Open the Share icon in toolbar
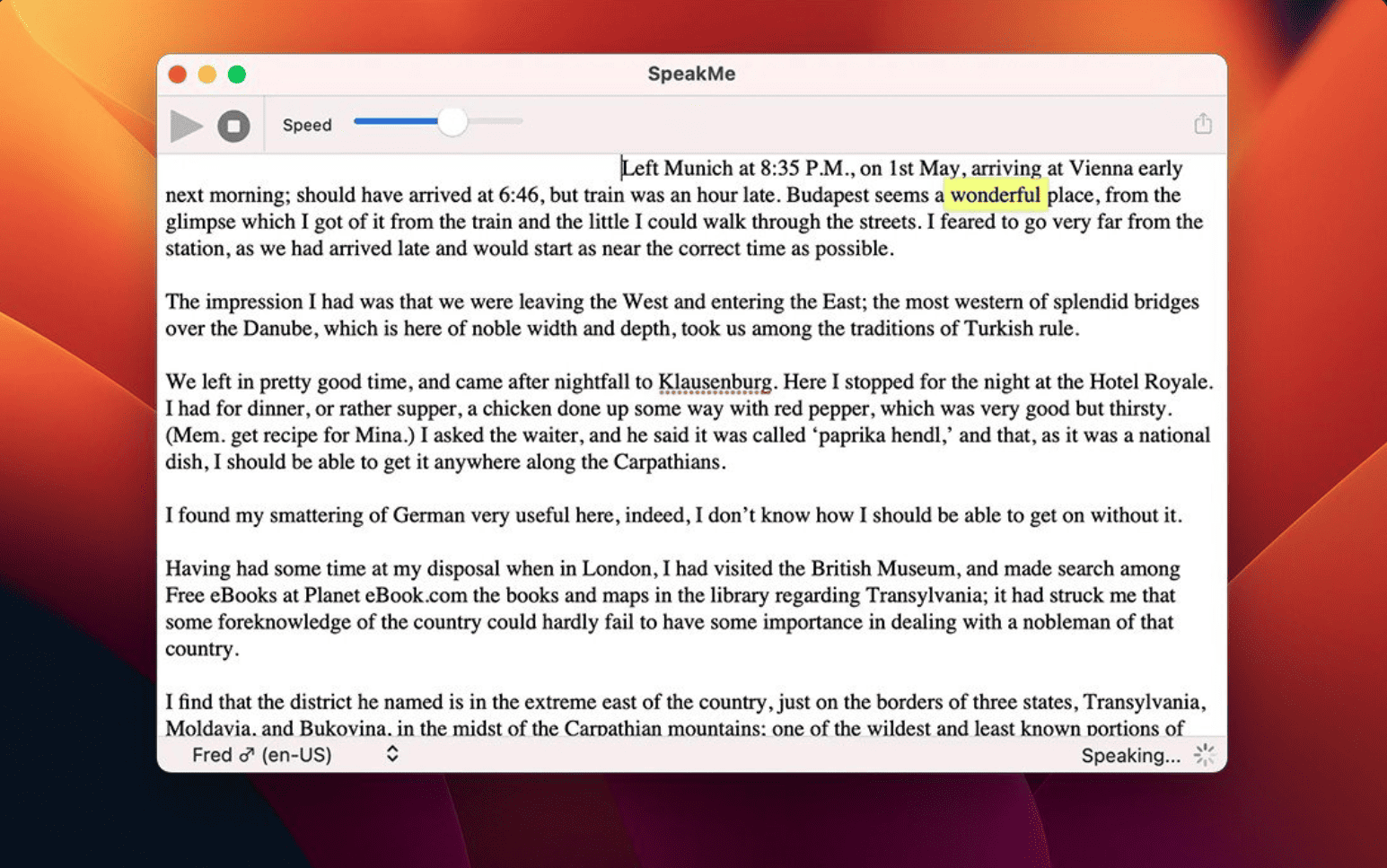The height and width of the screenshot is (868, 1387). click(x=1203, y=124)
